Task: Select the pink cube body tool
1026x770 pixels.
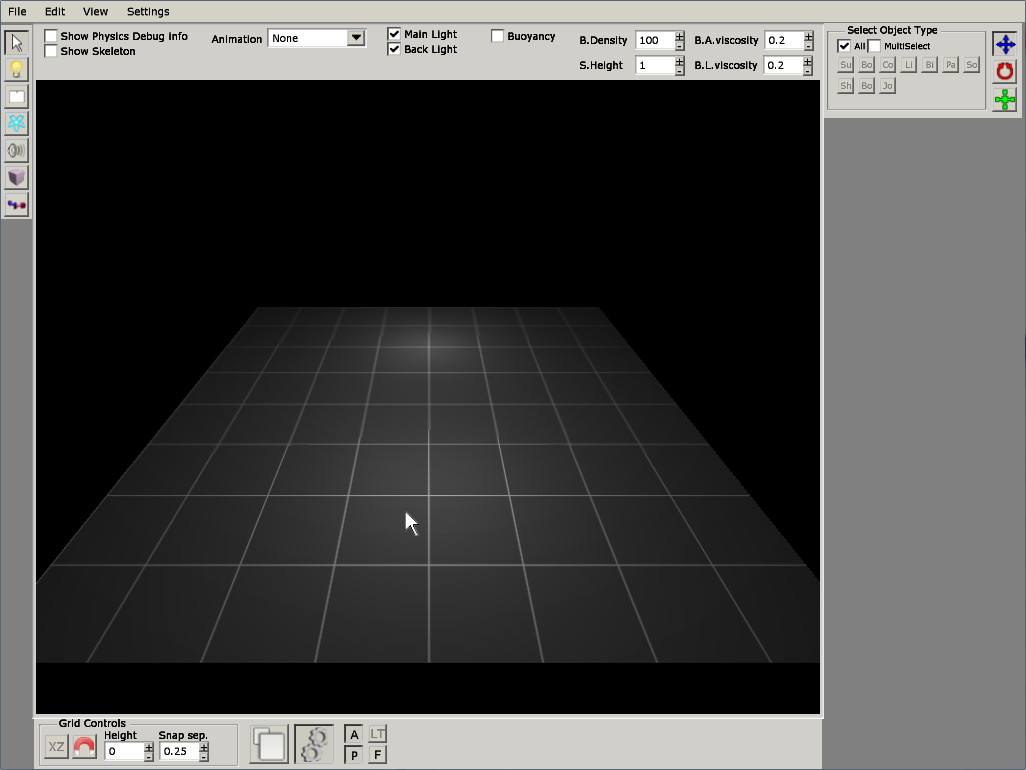Action: (16, 178)
